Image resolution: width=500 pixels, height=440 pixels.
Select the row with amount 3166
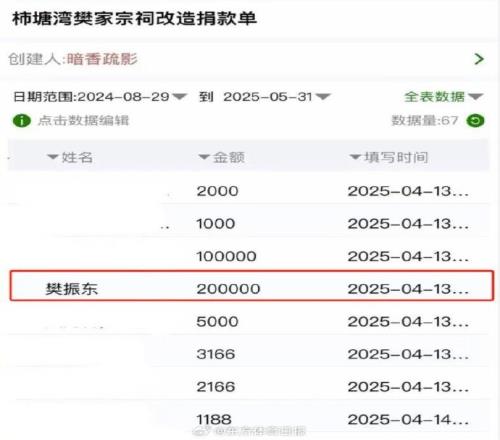click(x=248, y=354)
